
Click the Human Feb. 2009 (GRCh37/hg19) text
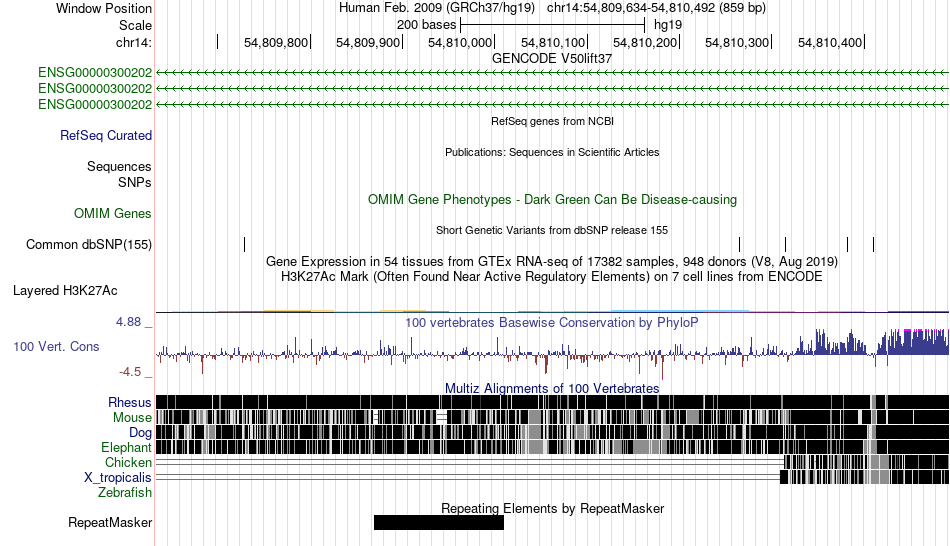coord(437,8)
